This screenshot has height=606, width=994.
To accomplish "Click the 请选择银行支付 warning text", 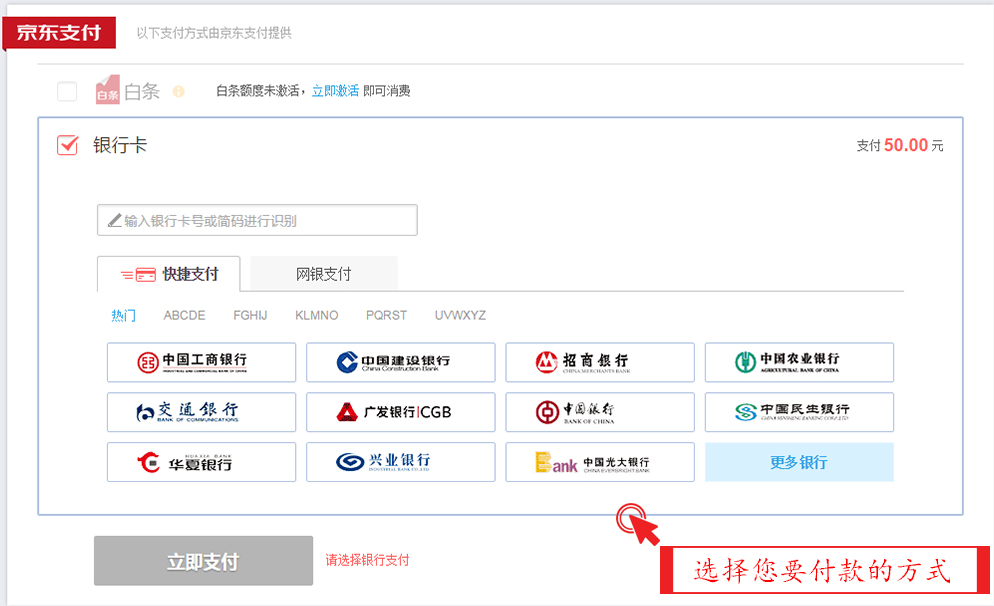I will [367, 560].
